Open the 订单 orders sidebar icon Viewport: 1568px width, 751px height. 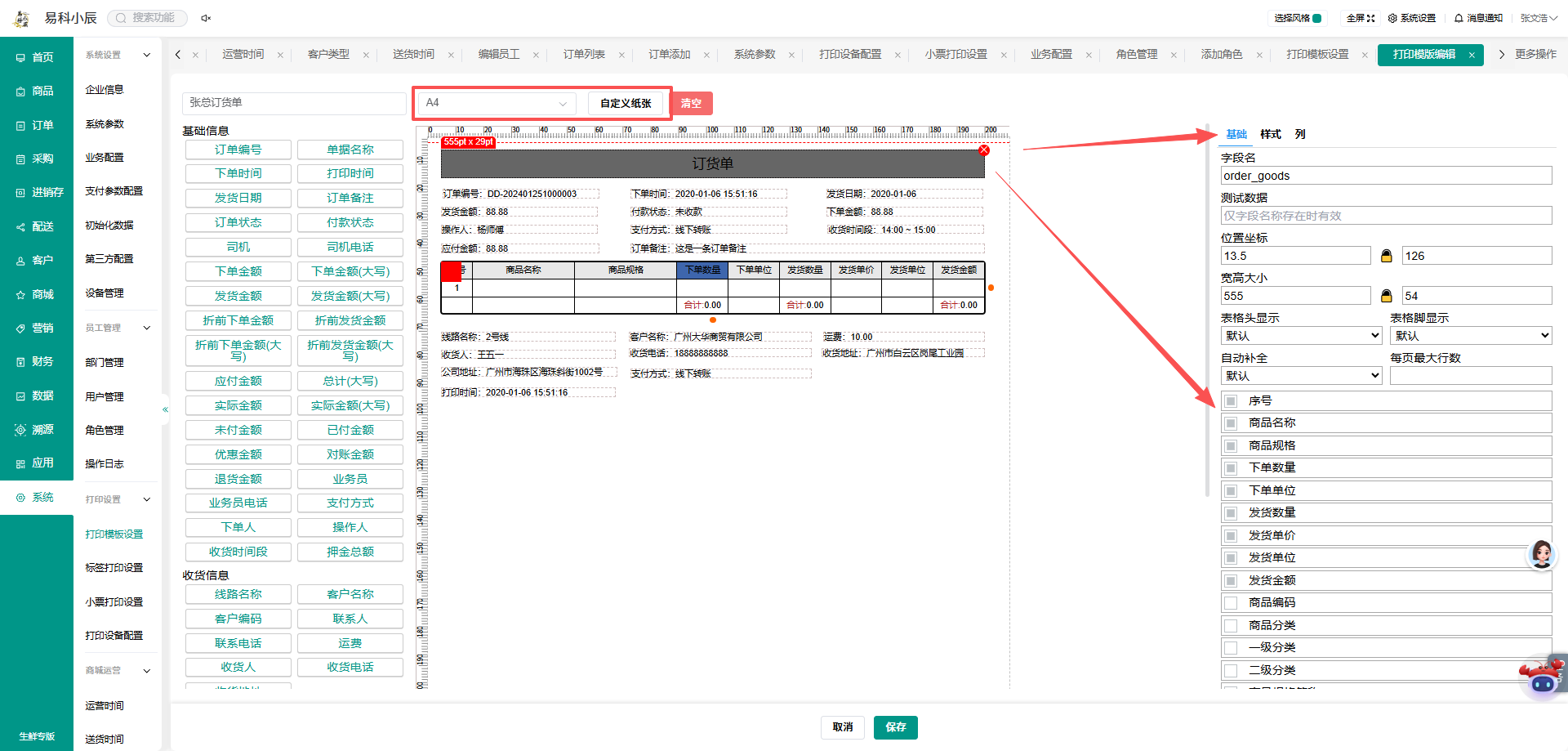[x=20, y=126]
